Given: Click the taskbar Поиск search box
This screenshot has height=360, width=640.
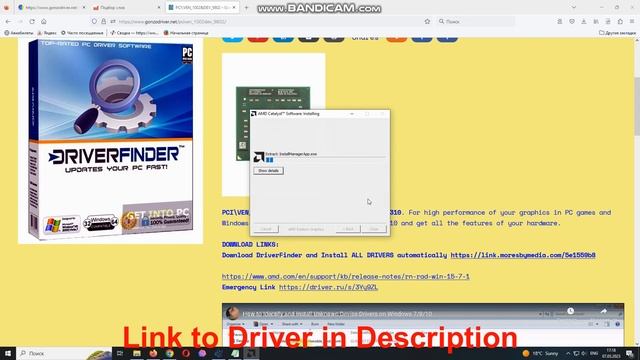Looking at the screenshot, I should (64, 353).
